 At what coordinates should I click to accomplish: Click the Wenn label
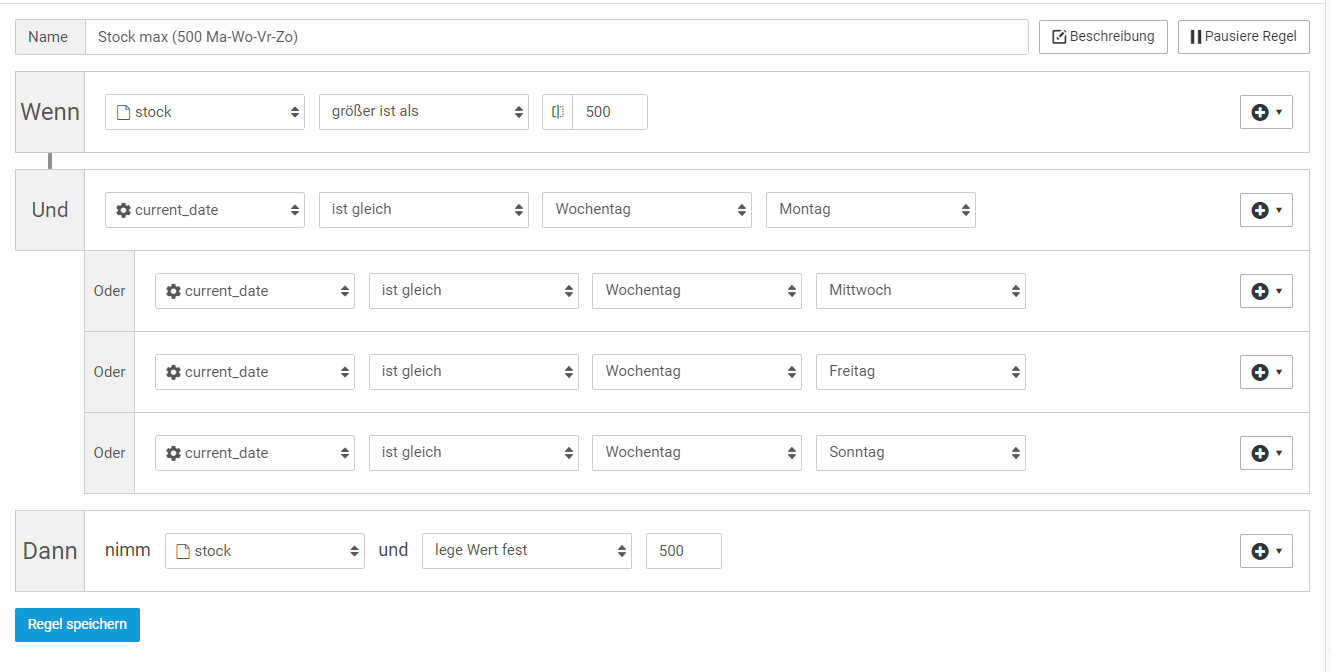[50, 112]
